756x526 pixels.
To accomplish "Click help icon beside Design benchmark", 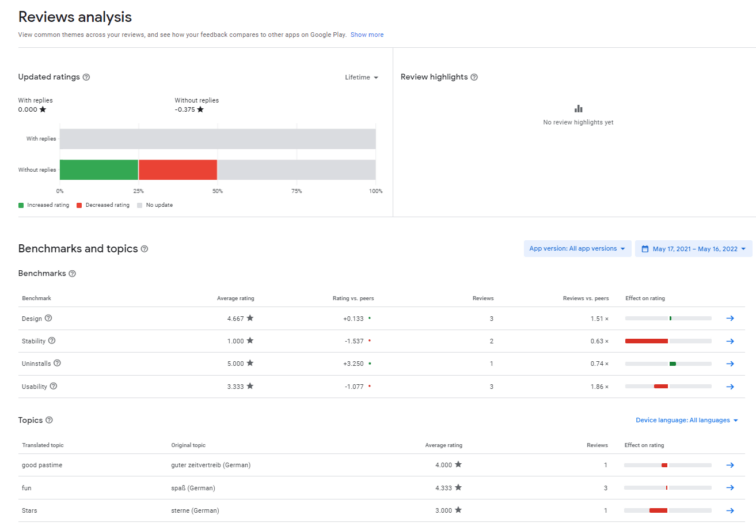I will pos(48,318).
